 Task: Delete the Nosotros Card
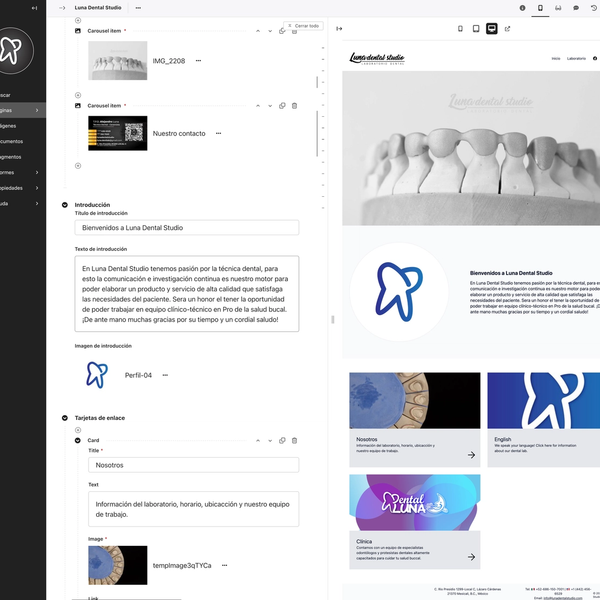[x=295, y=440]
